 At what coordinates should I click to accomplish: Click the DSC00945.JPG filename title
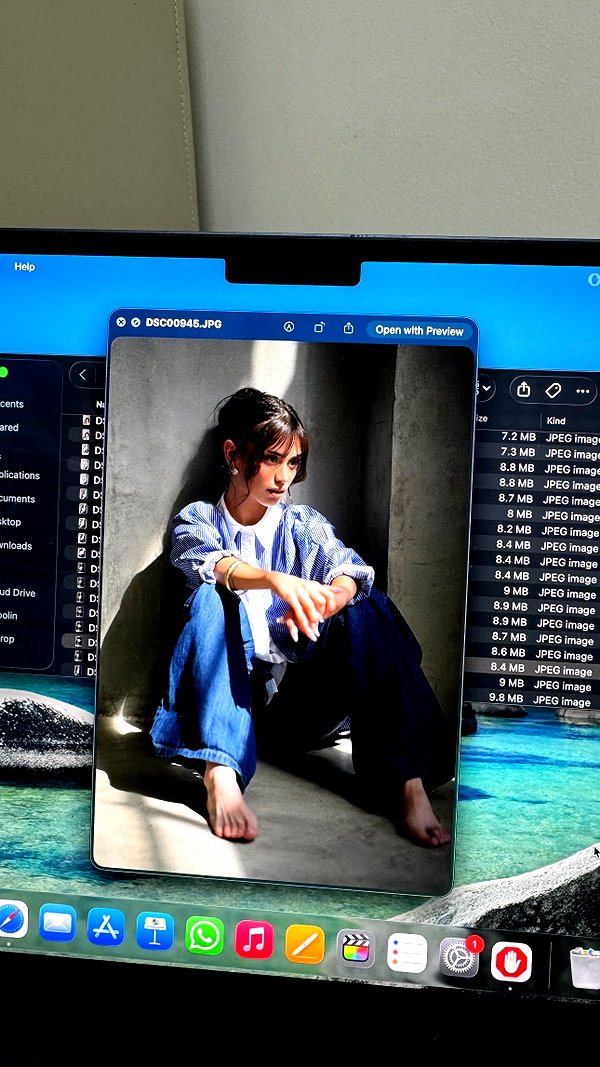click(184, 323)
